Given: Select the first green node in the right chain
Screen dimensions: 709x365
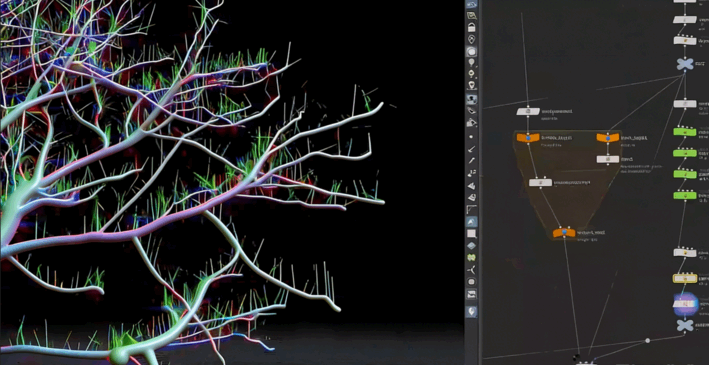Looking at the screenshot, I should point(685,132).
